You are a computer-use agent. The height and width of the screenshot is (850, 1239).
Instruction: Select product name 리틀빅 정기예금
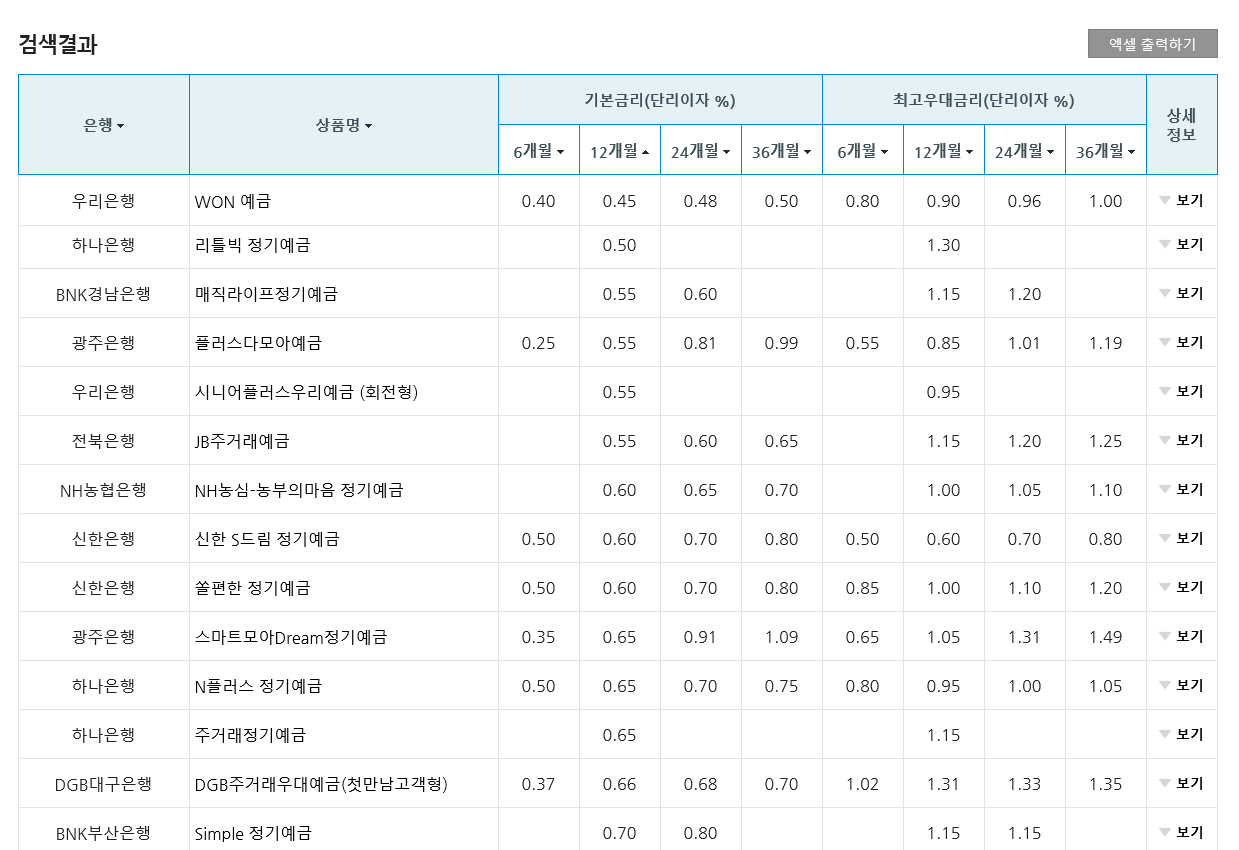point(252,245)
